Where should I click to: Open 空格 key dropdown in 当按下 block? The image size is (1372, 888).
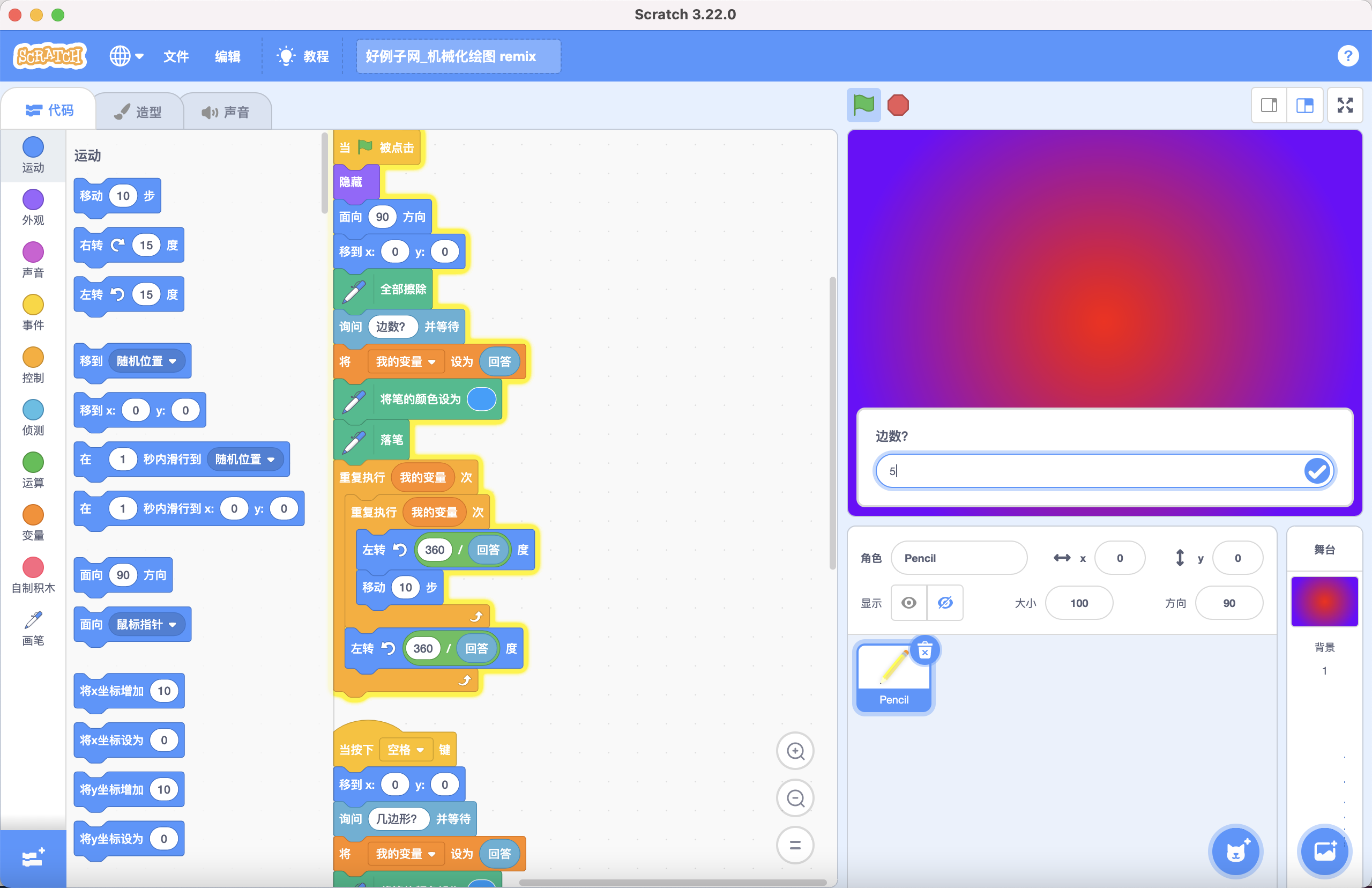[406, 750]
